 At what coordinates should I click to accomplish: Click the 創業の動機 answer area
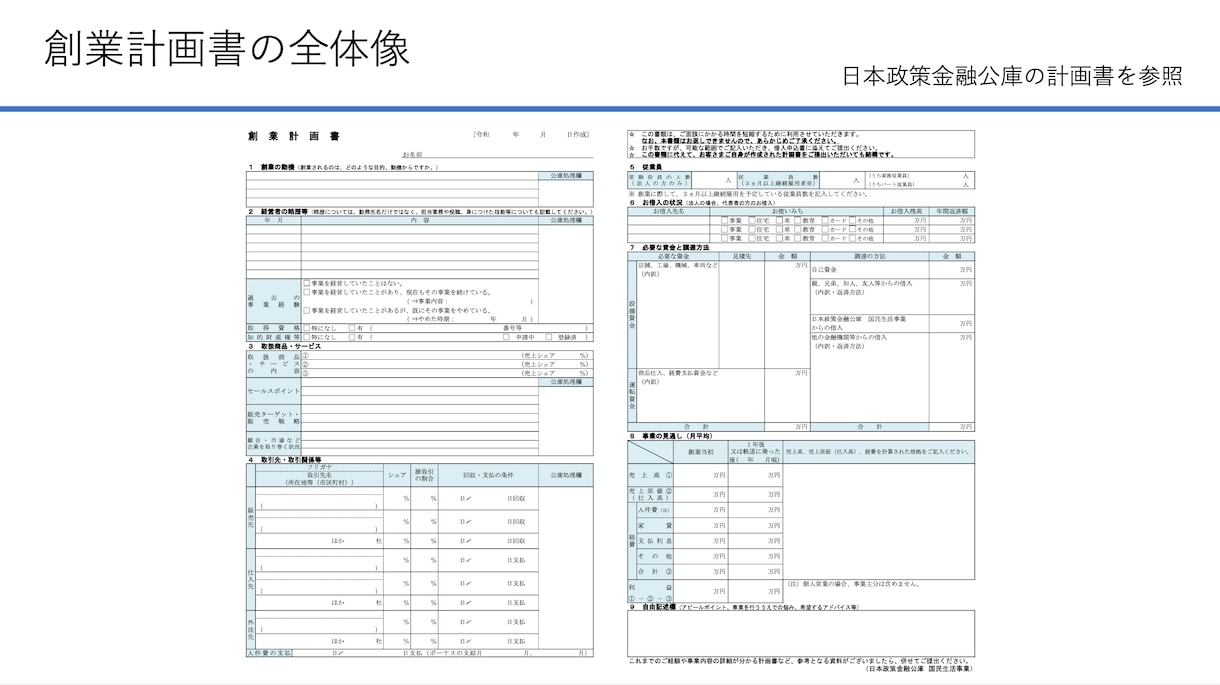coord(392,190)
